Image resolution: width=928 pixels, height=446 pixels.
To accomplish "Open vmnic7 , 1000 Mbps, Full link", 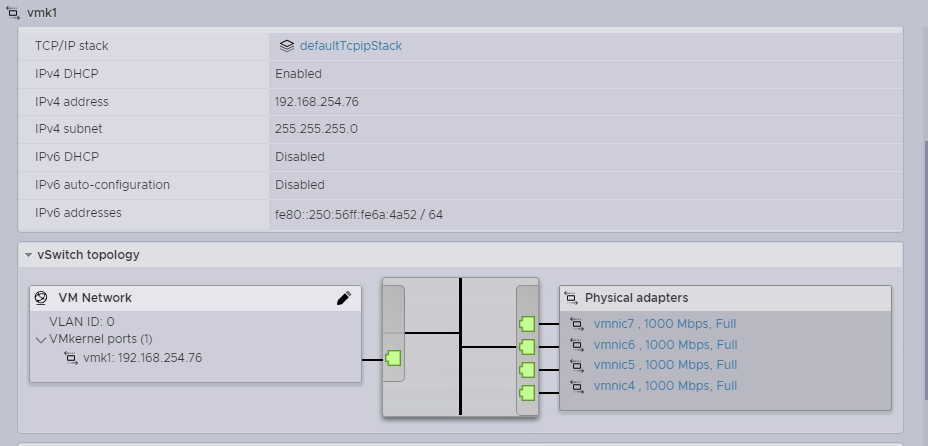I will pos(665,324).
